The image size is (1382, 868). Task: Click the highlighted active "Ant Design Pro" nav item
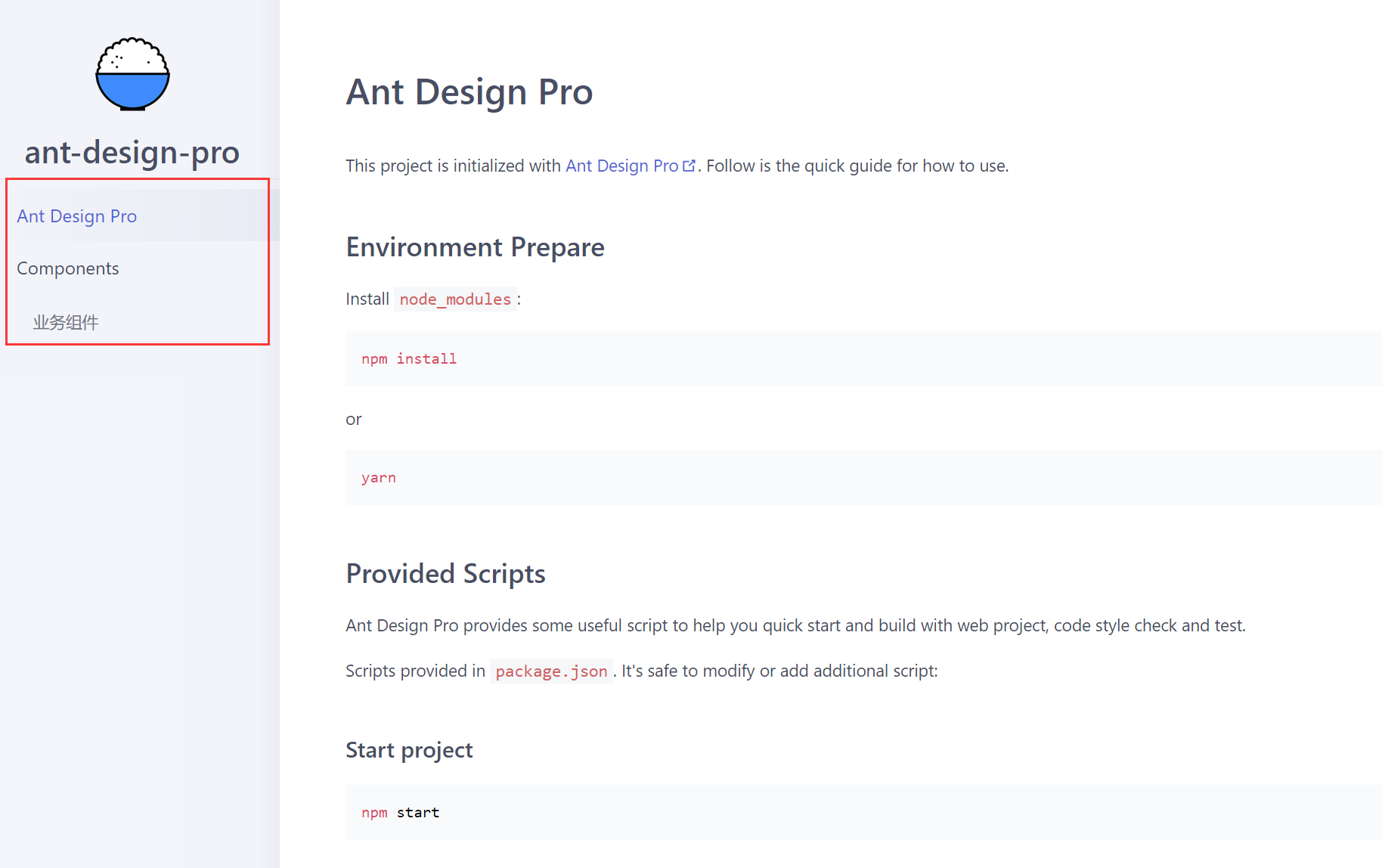coord(76,215)
